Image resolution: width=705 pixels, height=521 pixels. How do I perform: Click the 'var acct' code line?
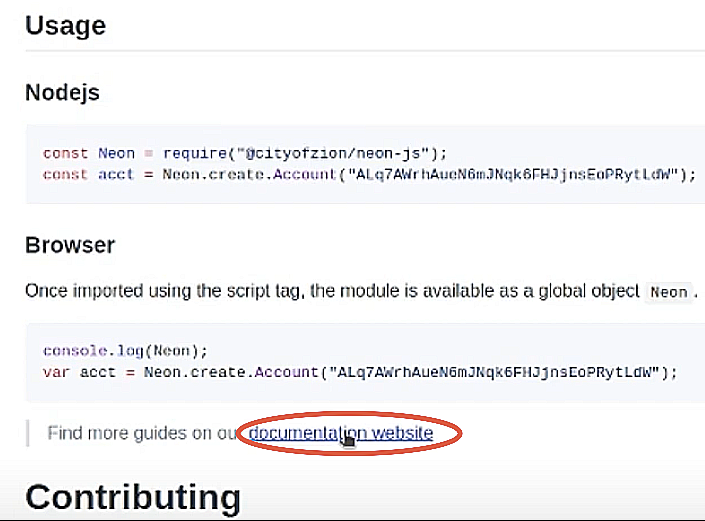[x=360, y=372]
